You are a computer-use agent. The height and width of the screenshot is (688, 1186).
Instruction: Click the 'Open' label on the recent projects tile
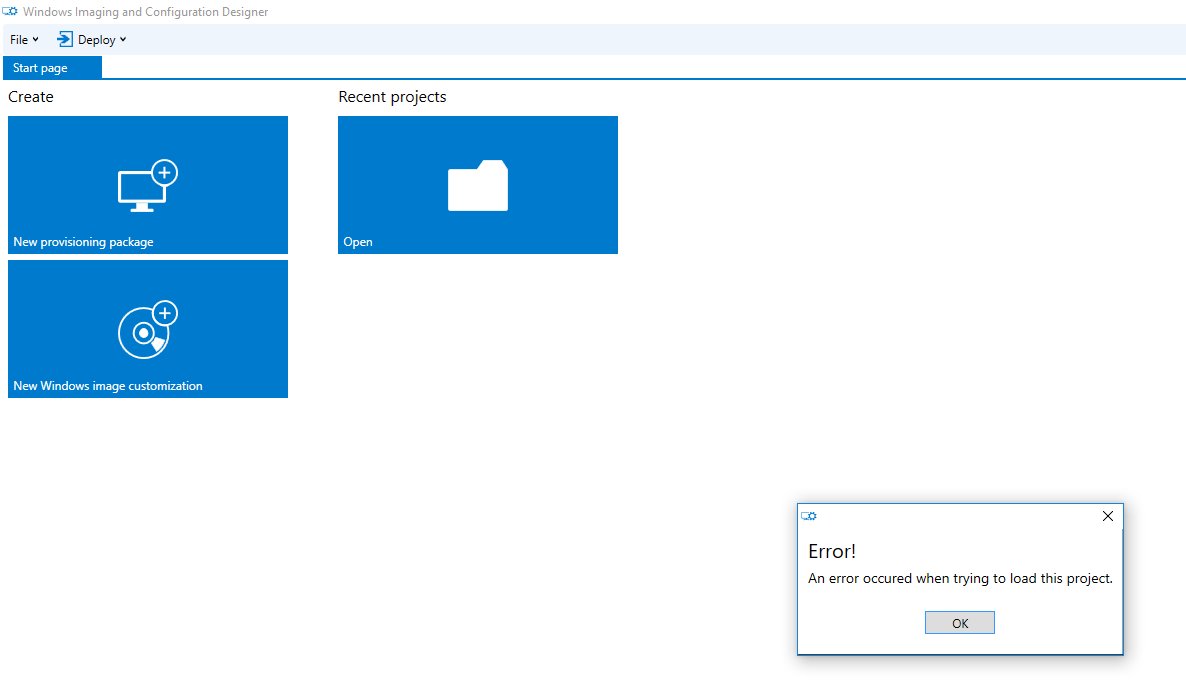pyautogui.click(x=358, y=242)
